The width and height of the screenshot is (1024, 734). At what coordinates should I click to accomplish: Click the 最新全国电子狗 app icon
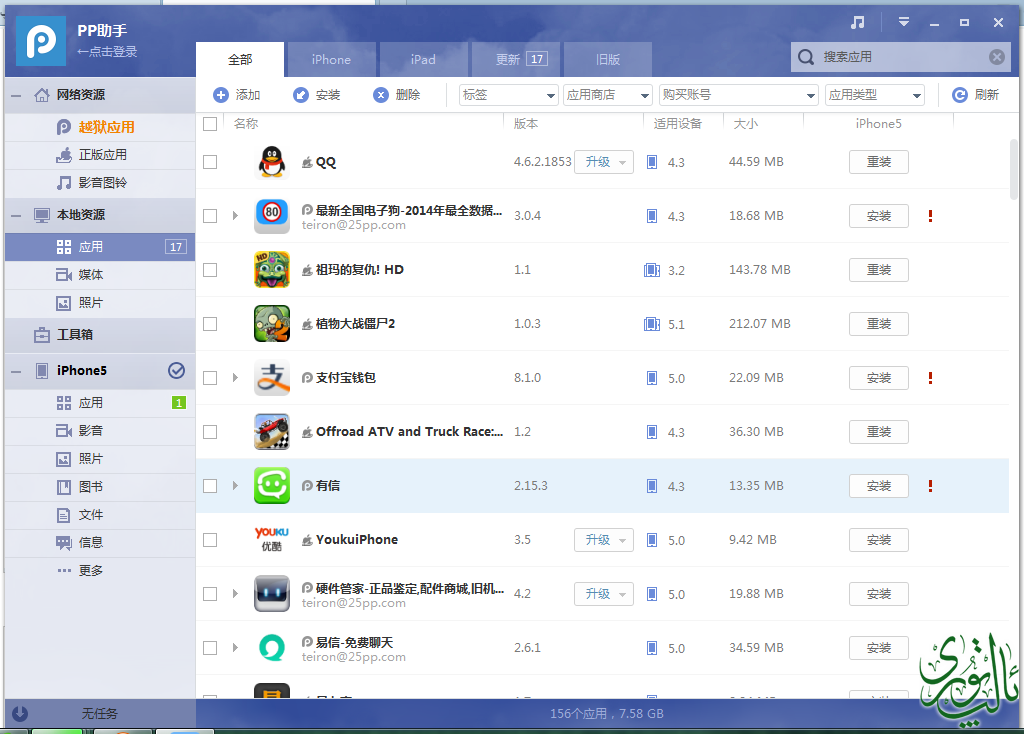[272, 216]
